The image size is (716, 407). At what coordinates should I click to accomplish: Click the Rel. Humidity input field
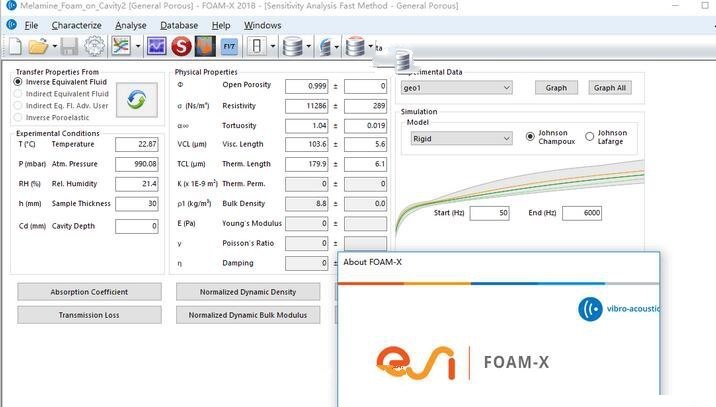pyautogui.click(x=137, y=184)
